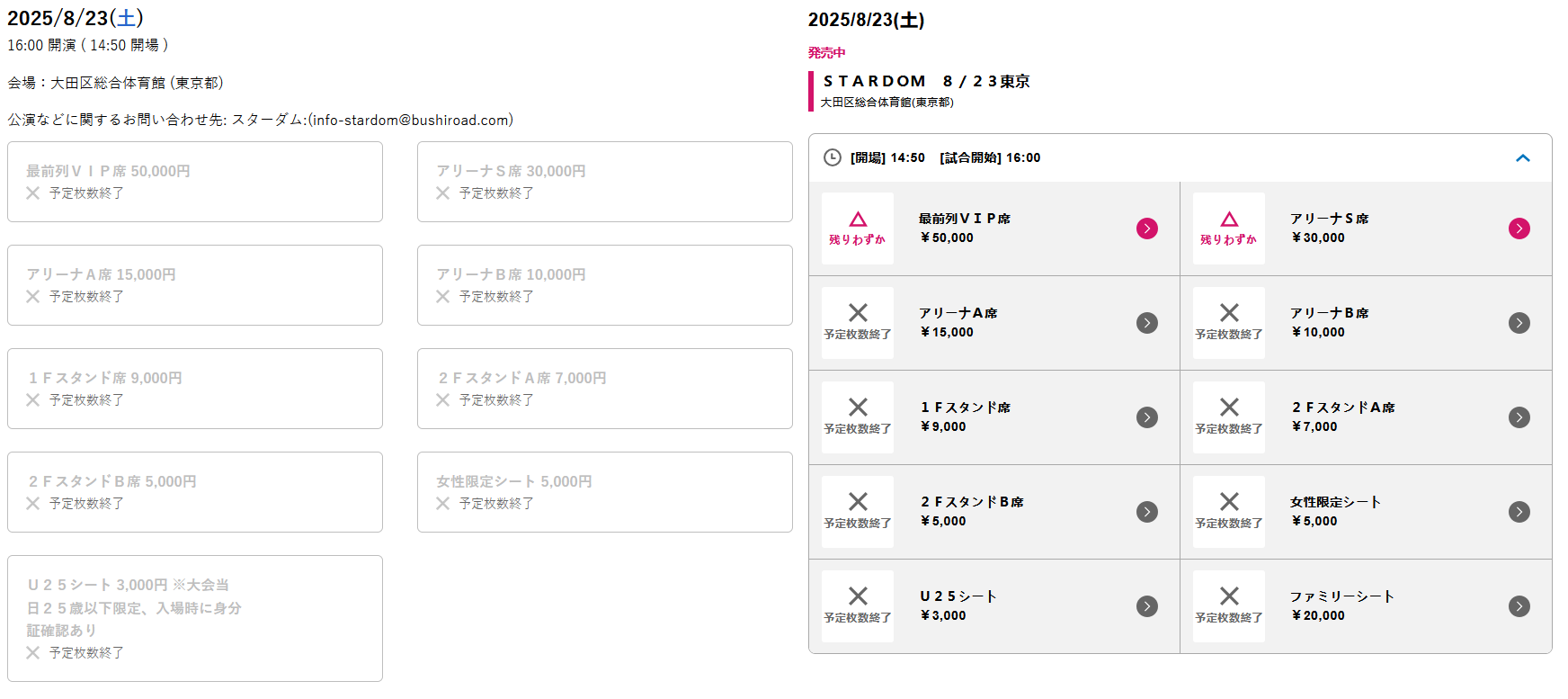
Task: Click arrow icon for アリーナB席 ¥10,000
Action: pos(1519,323)
